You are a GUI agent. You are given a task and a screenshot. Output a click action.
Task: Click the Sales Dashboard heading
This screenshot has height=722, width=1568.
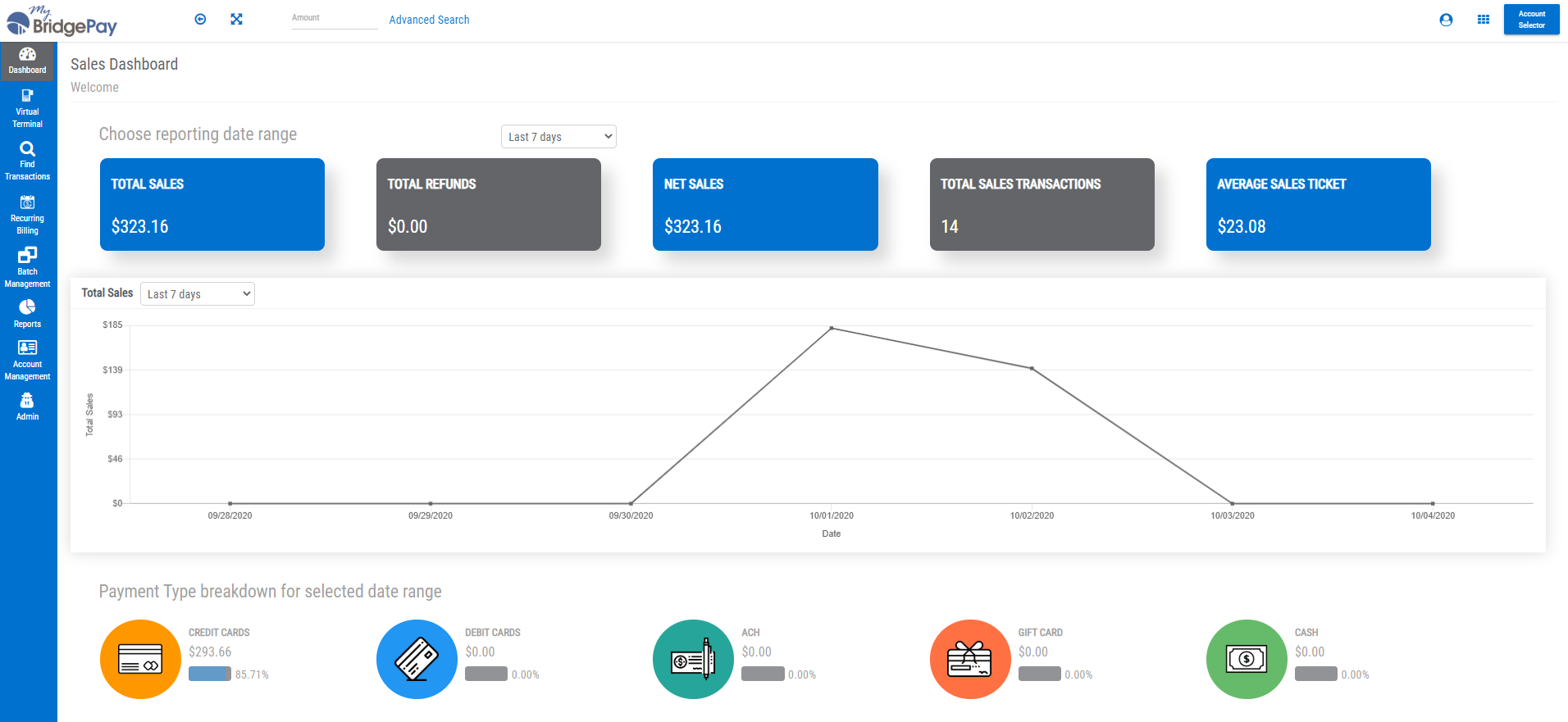point(124,64)
